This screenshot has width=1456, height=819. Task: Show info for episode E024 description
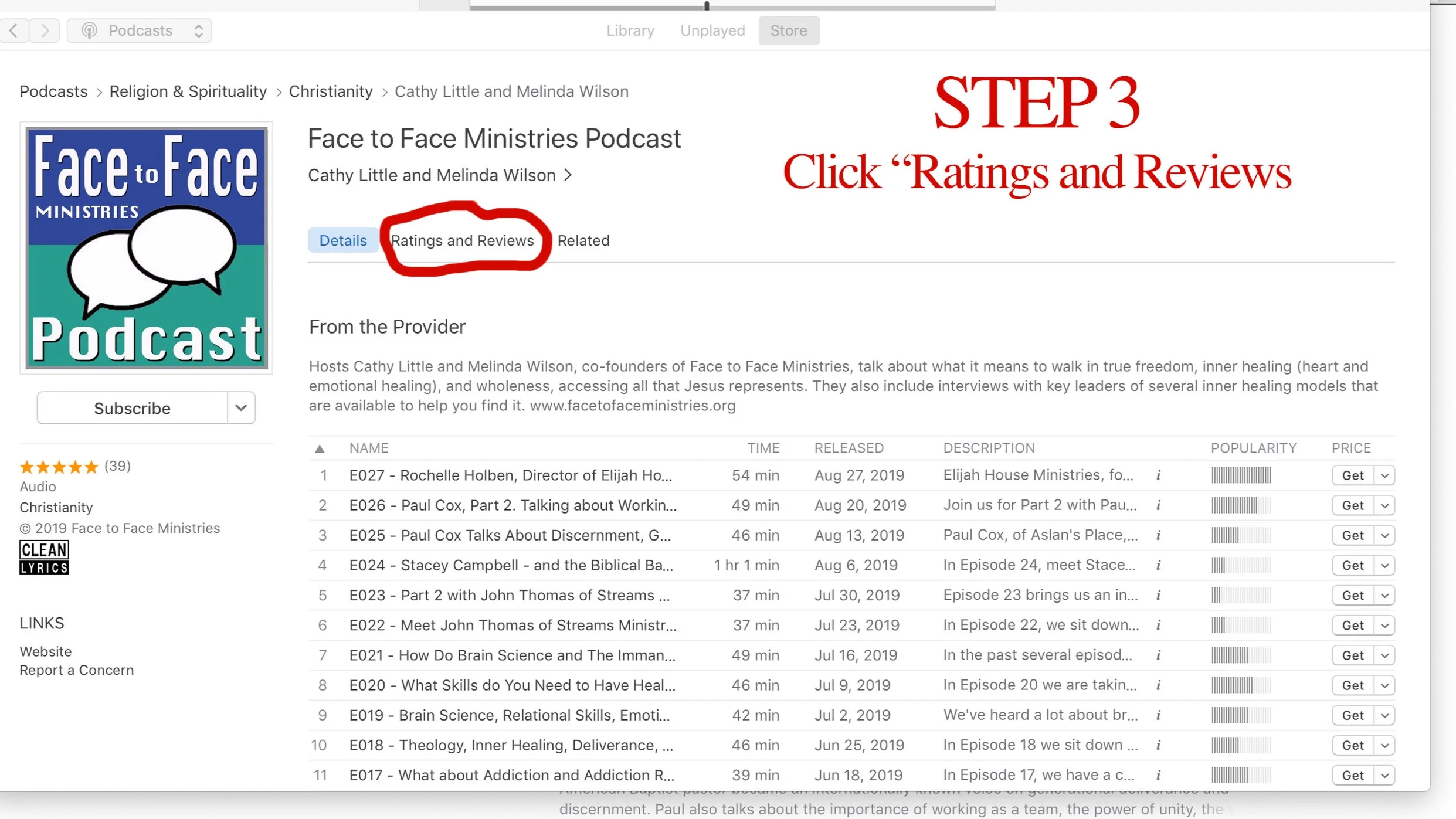(x=1158, y=565)
